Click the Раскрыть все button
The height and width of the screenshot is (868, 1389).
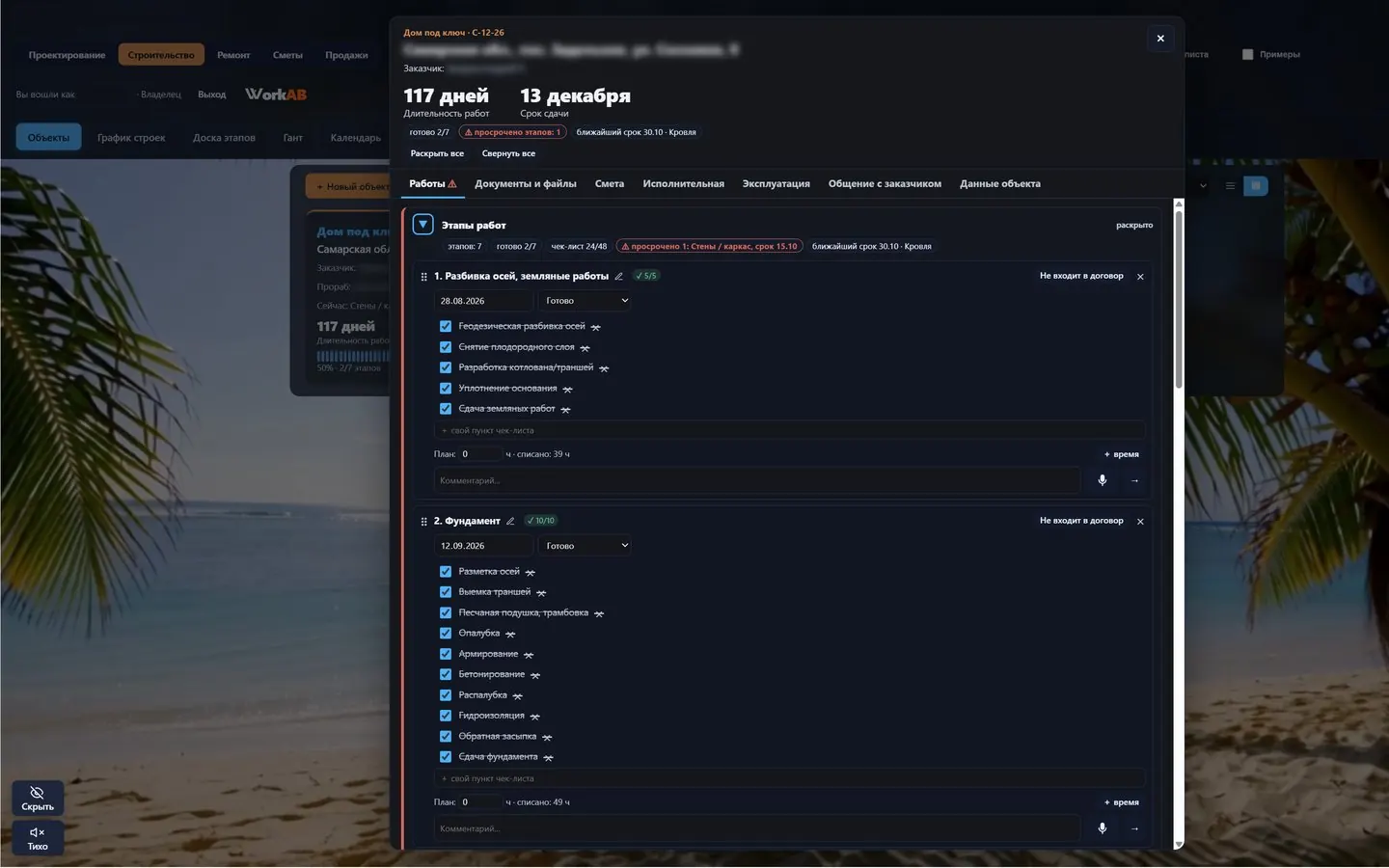437,153
